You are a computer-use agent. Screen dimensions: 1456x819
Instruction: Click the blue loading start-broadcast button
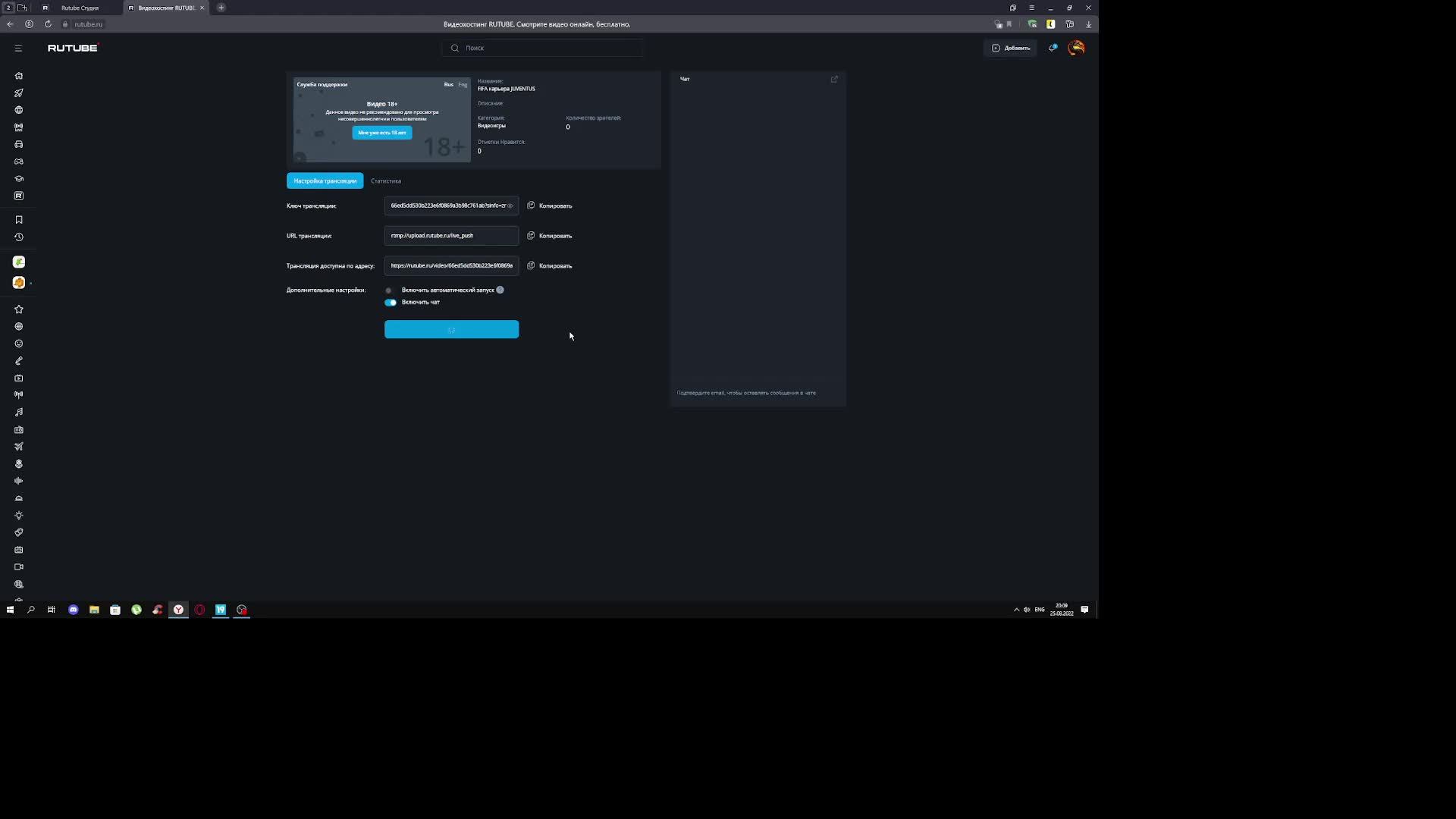pos(451,329)
